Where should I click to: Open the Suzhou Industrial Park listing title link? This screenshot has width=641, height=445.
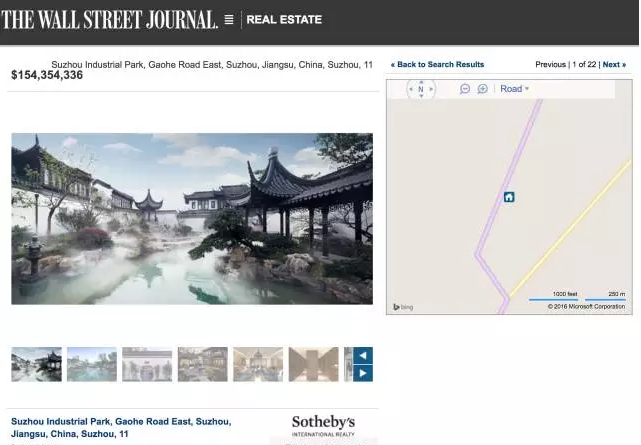pos(121,427)
